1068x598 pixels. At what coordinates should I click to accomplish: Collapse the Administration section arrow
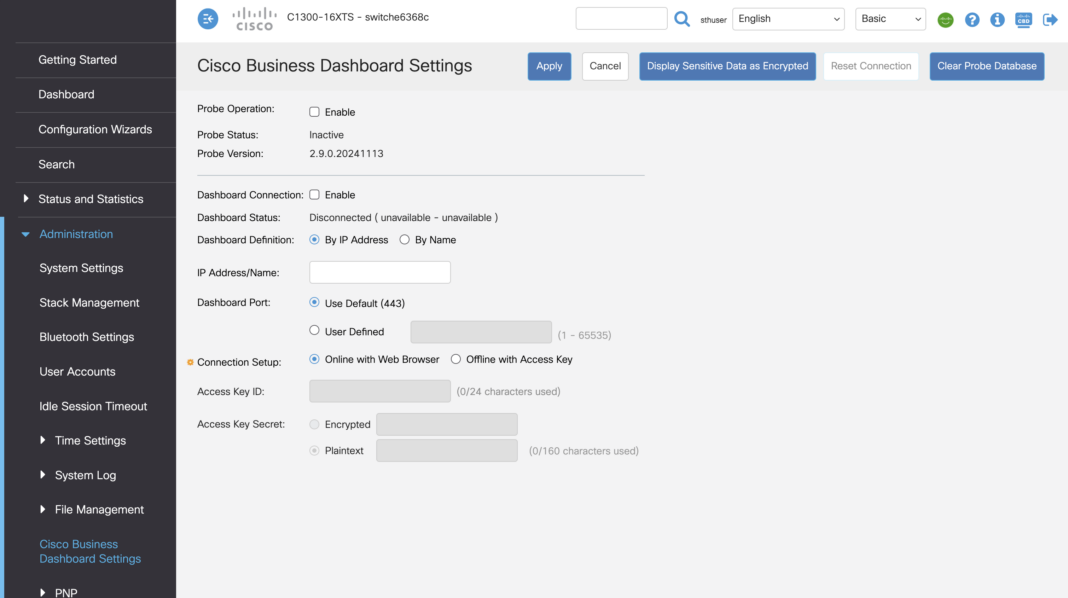point(25,234)
